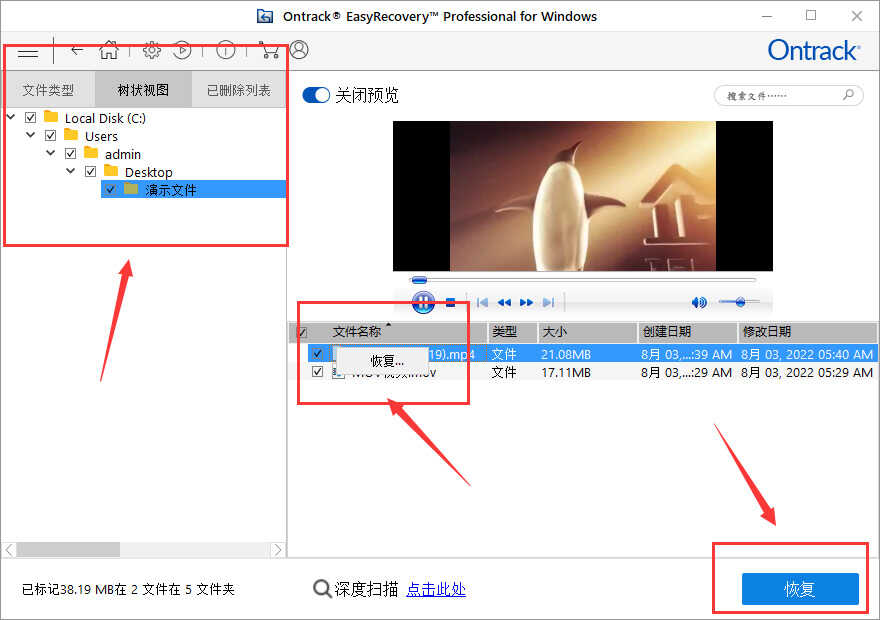Toggle the 关闭预览 preview switch
The image size is (880, 620).
(316, 95)
